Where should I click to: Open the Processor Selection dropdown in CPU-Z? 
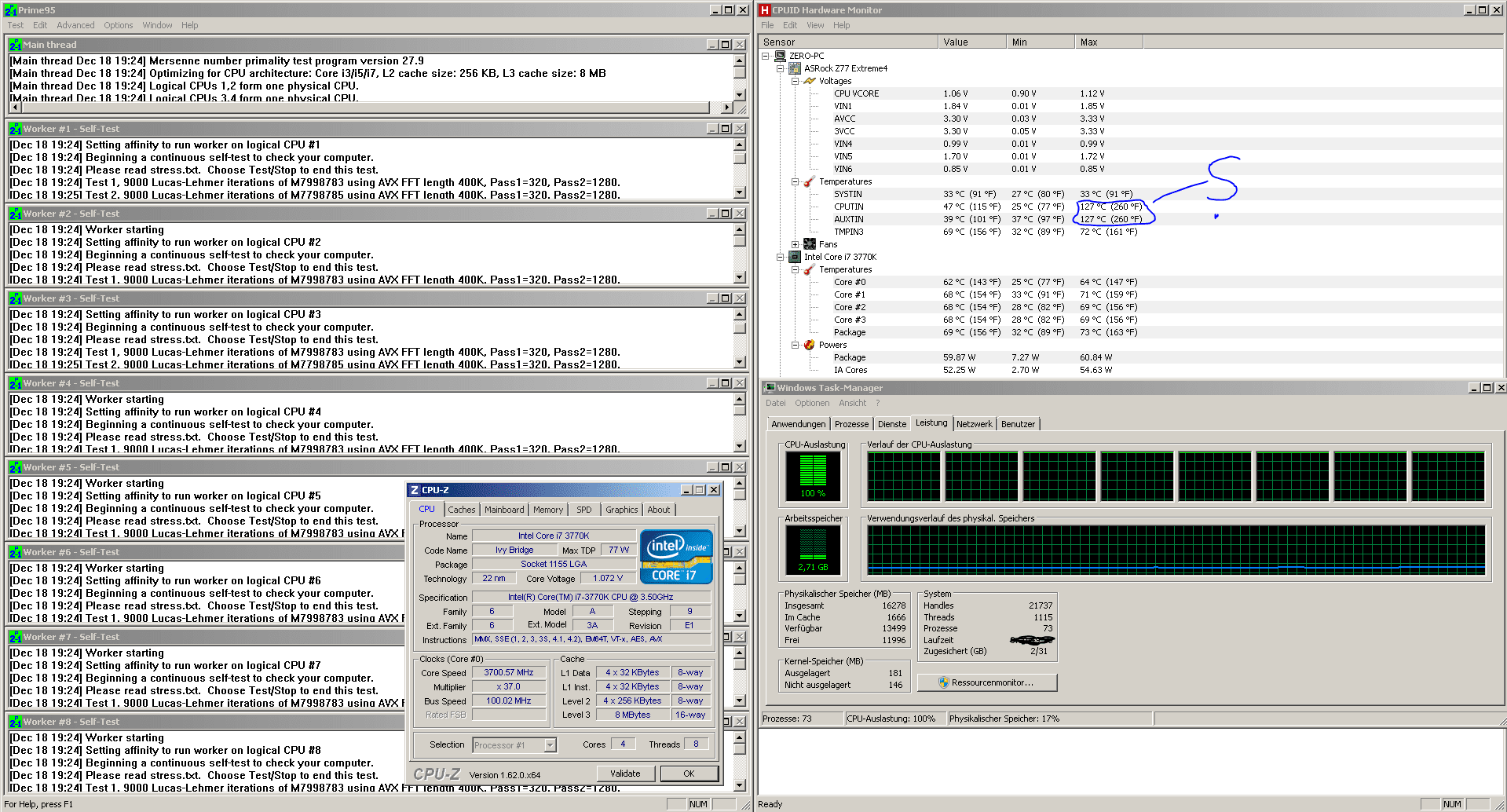550,745
